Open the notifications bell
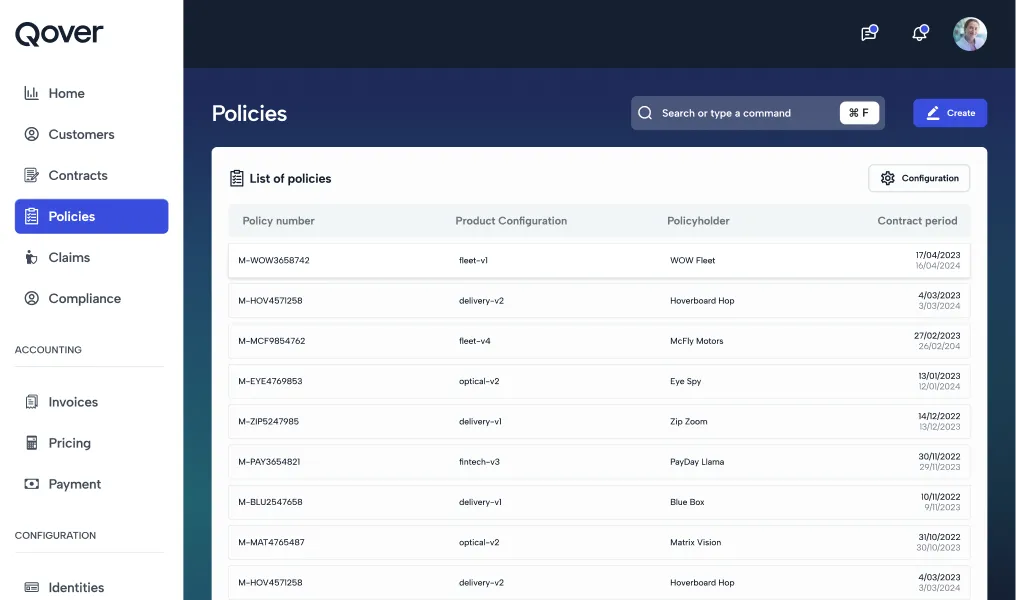This screenshot has height=600, width=1016. click(919, 34)
